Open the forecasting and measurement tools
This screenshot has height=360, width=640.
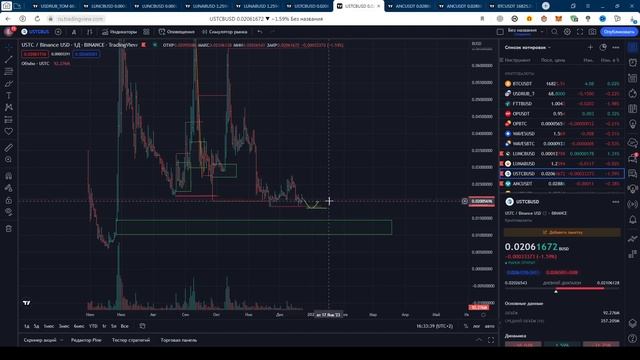[x=9, y=120]
